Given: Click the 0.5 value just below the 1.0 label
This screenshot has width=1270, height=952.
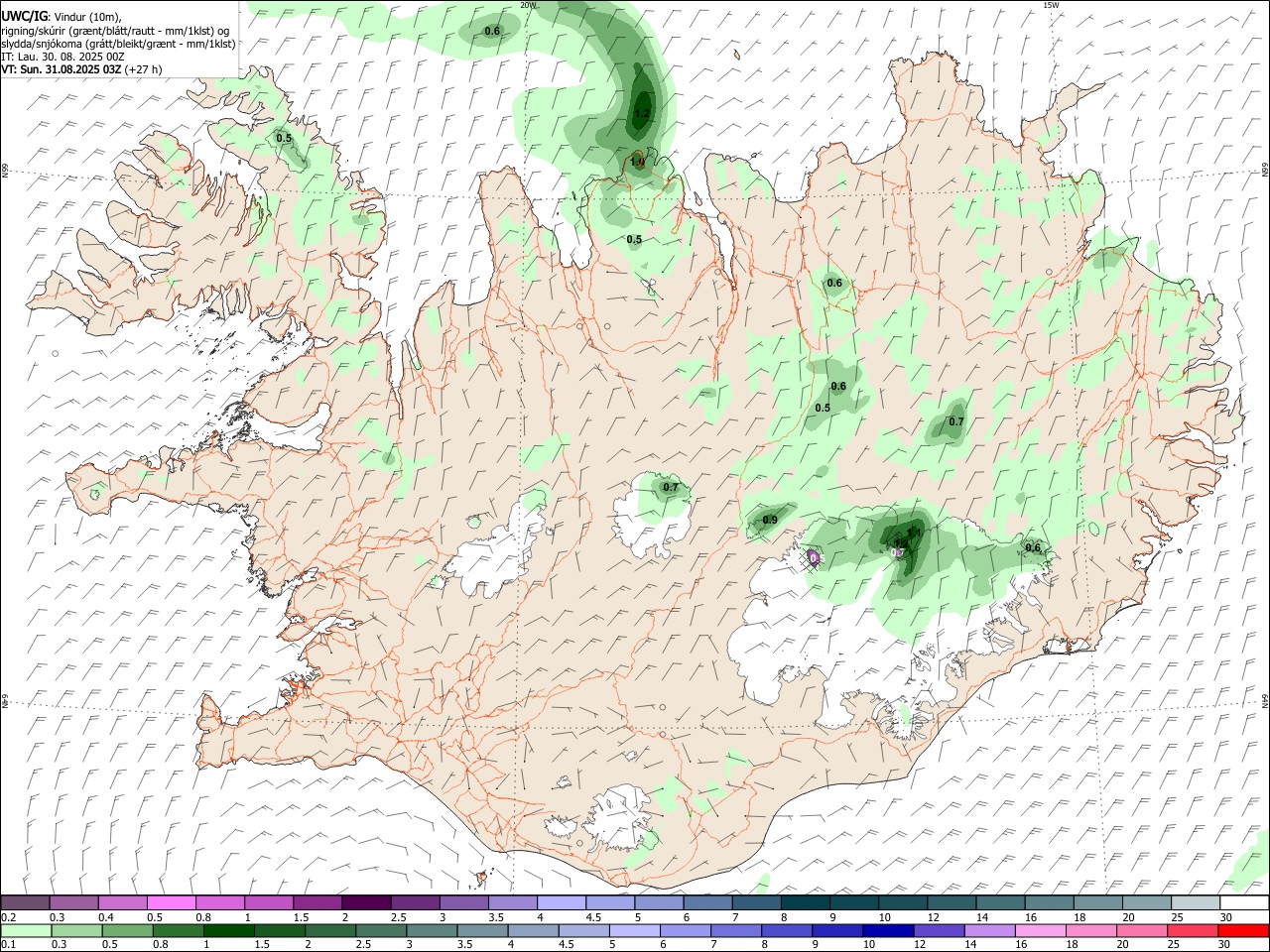Looking at the screenshot, I should pos(634,239).
